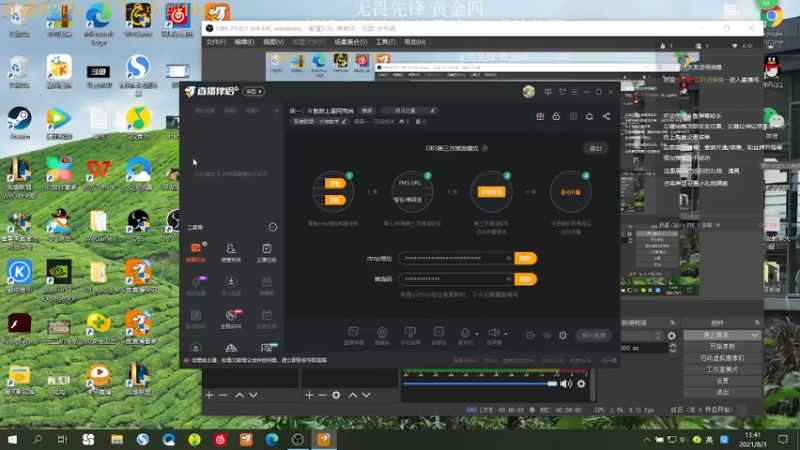Show hidden system tray icons
The width and height of the screenshot is (800, 450).
click(646, 440)
